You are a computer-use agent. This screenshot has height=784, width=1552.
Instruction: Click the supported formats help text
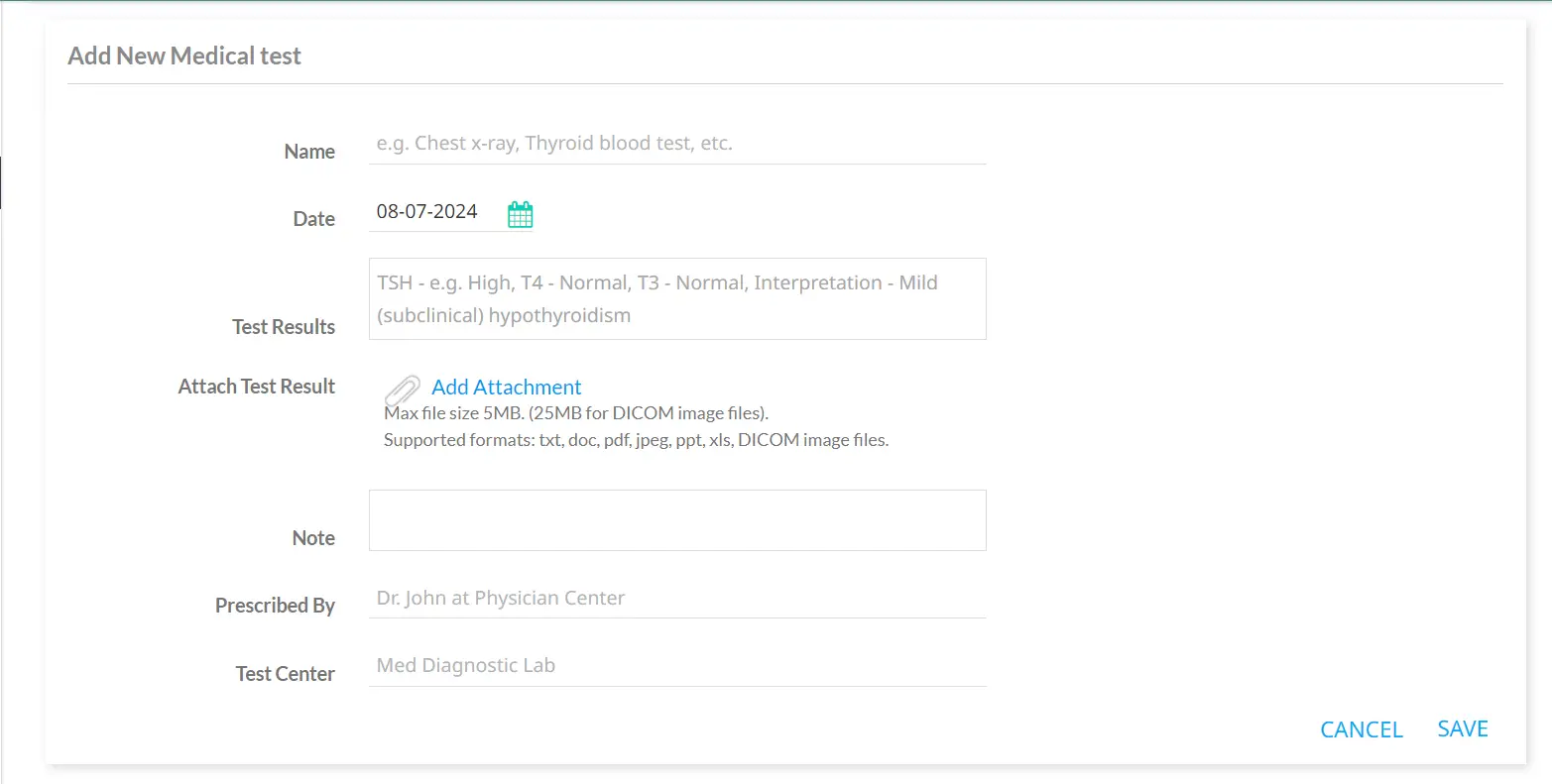[636, 440]
